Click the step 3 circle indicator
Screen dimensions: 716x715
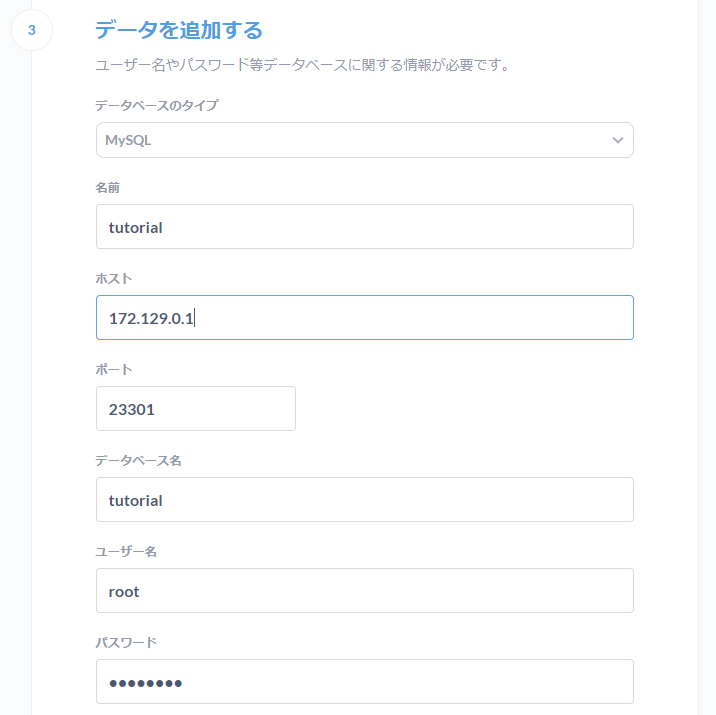tap(31, 30)
